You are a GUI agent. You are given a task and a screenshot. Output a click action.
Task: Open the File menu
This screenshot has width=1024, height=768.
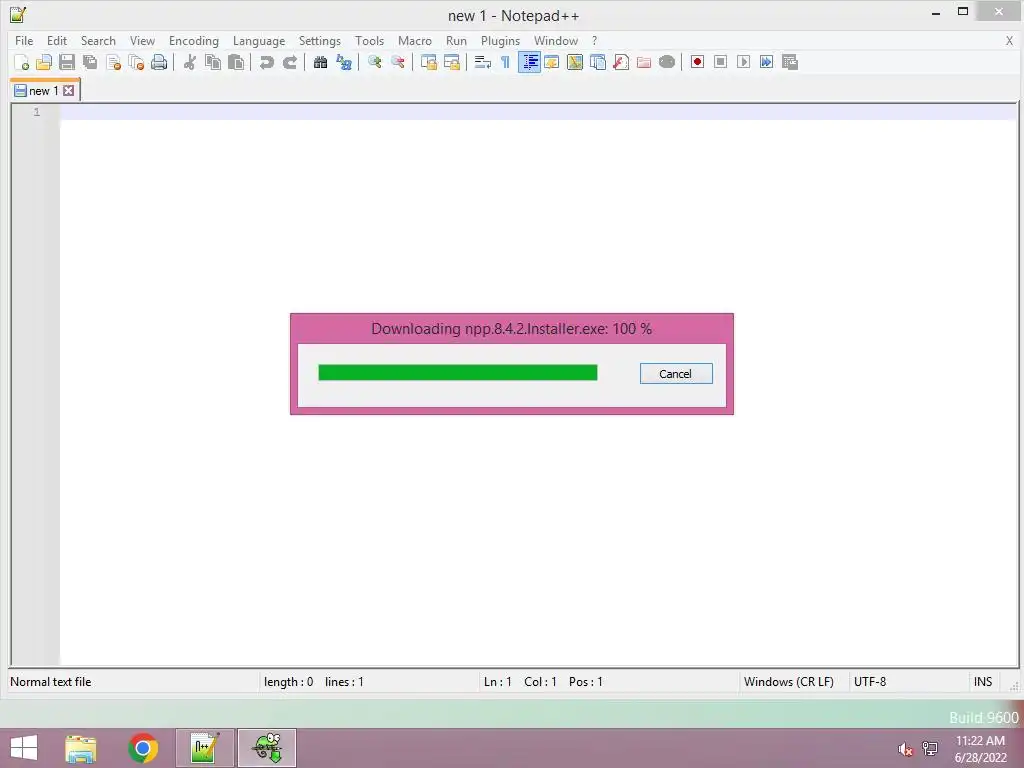[x=24, y=40]
